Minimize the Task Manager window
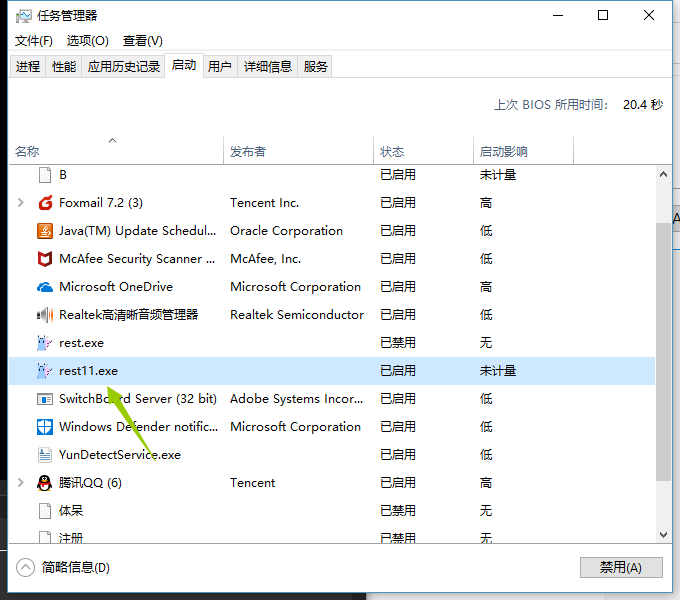This screenshot has height=600, width=680. click(558, 16)
